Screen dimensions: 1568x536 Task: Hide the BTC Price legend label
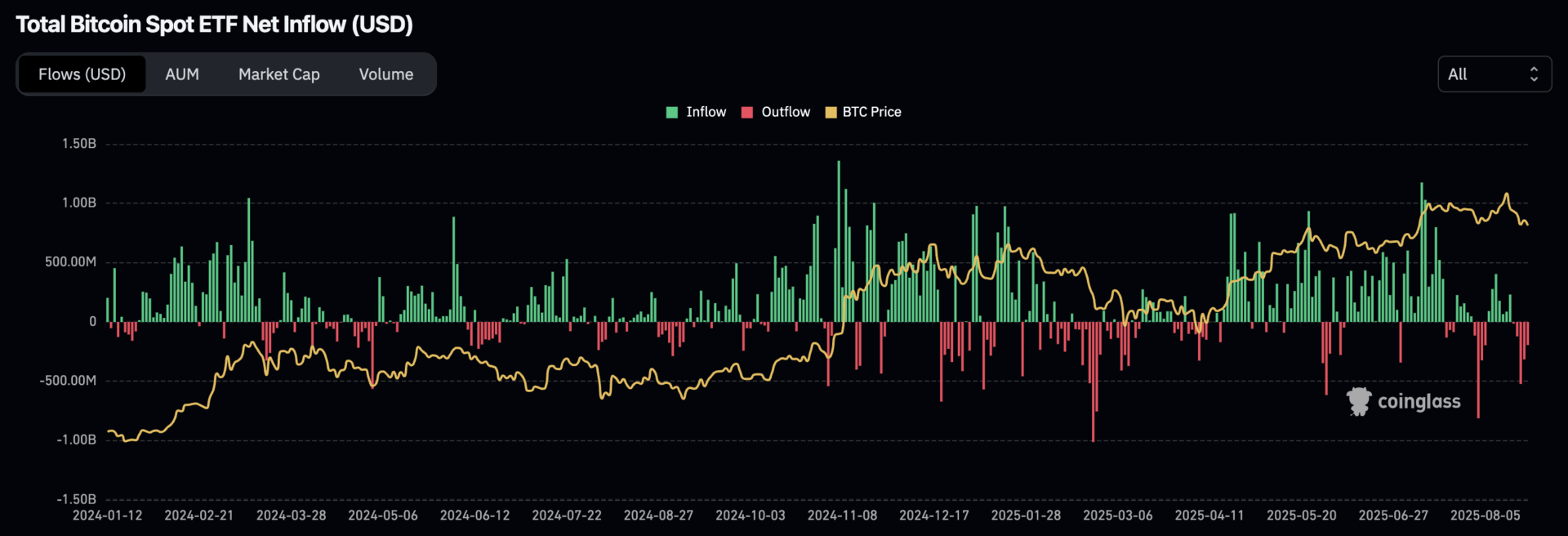click(871, 112)
